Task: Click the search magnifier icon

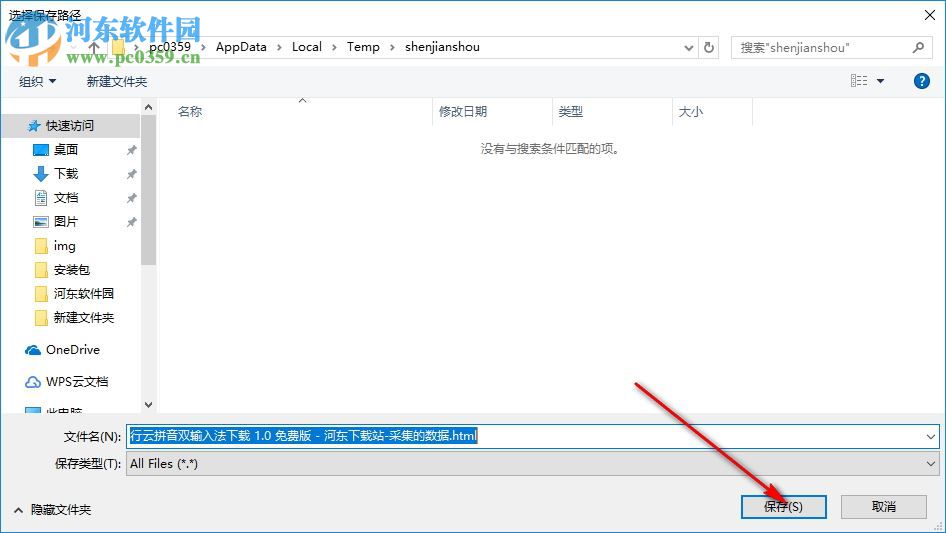Action: [x=918, y=47]
